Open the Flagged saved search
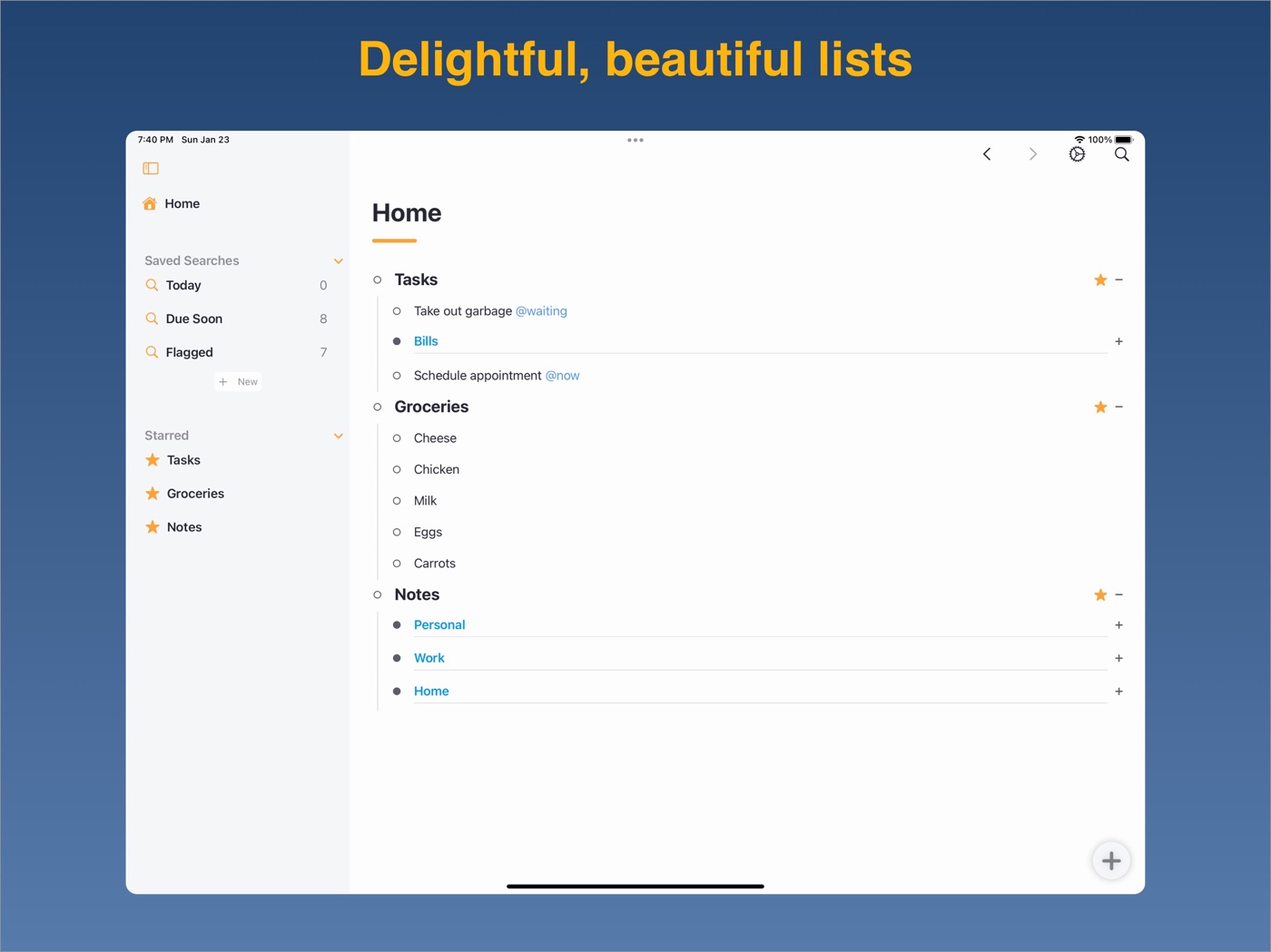This screenshot has width=1271, height=952. point(190,352)
